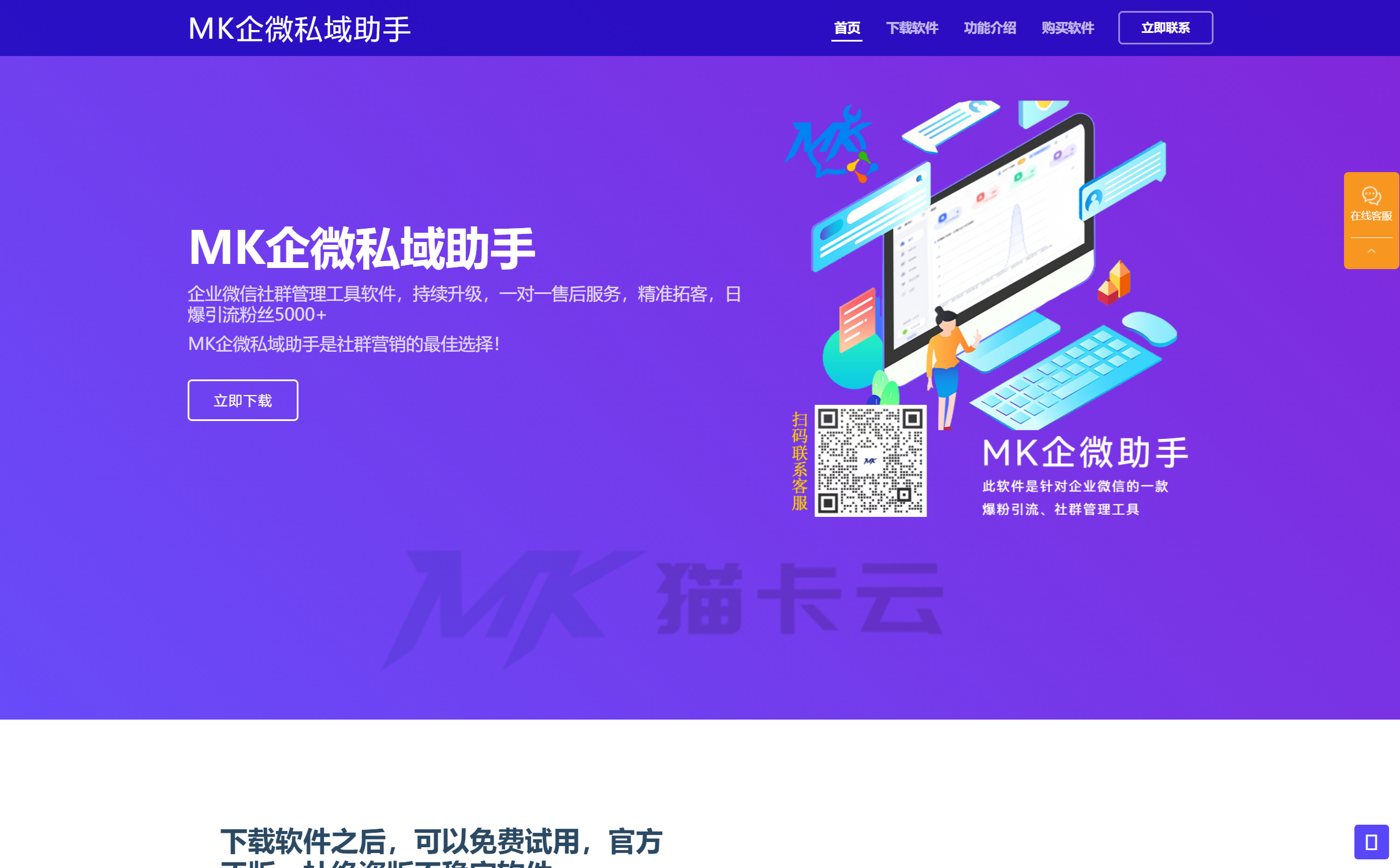Click the MK企微助手 banner title
Viewport: 1400px width, 868px height.
pyautogui.click(x=1085, y=452)
